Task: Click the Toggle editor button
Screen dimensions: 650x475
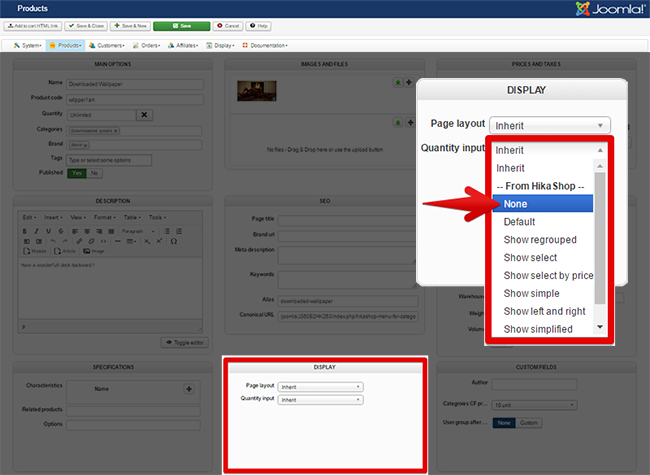Action: (x=183, y=342)
